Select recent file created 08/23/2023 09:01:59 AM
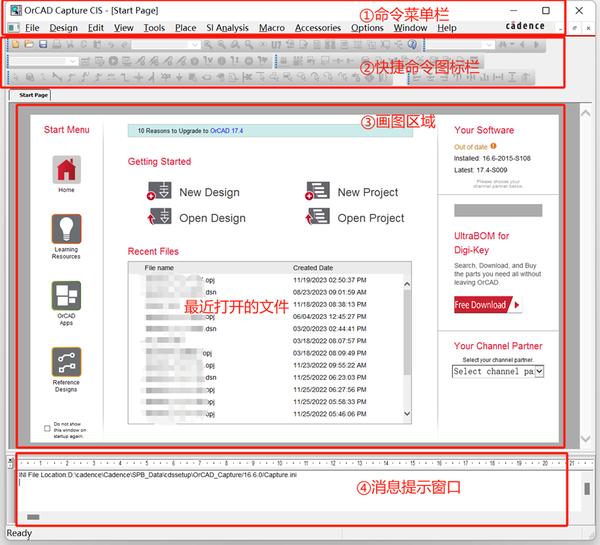The height and width of the screenshot is (545, 600). 266,292
